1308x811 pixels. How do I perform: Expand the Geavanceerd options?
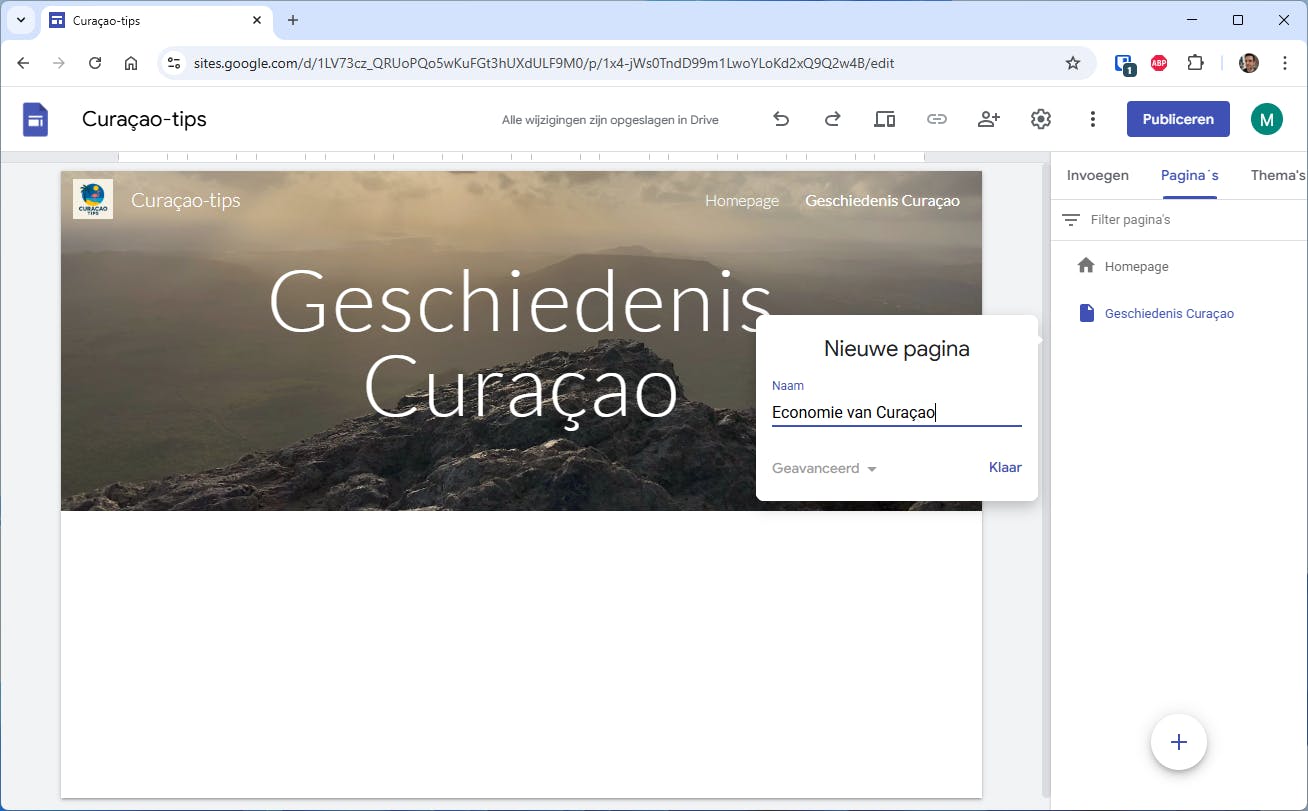pyautogui.click(x=824, y=468)
